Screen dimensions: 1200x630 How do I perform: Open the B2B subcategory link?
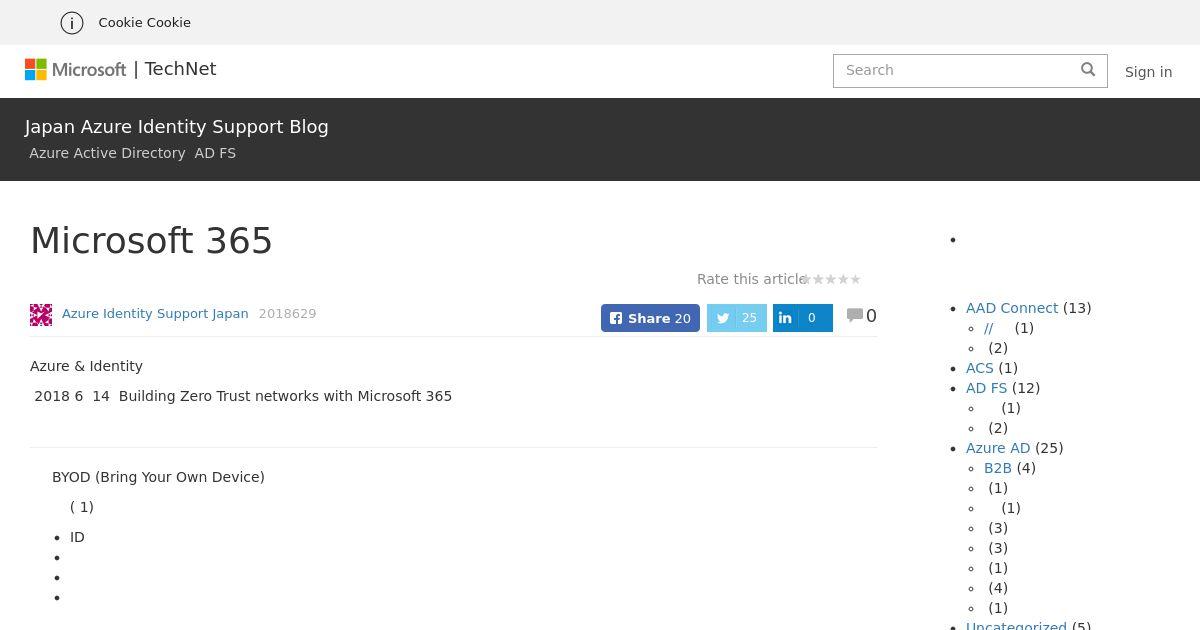pyautogui.click(x=998, y=468)
